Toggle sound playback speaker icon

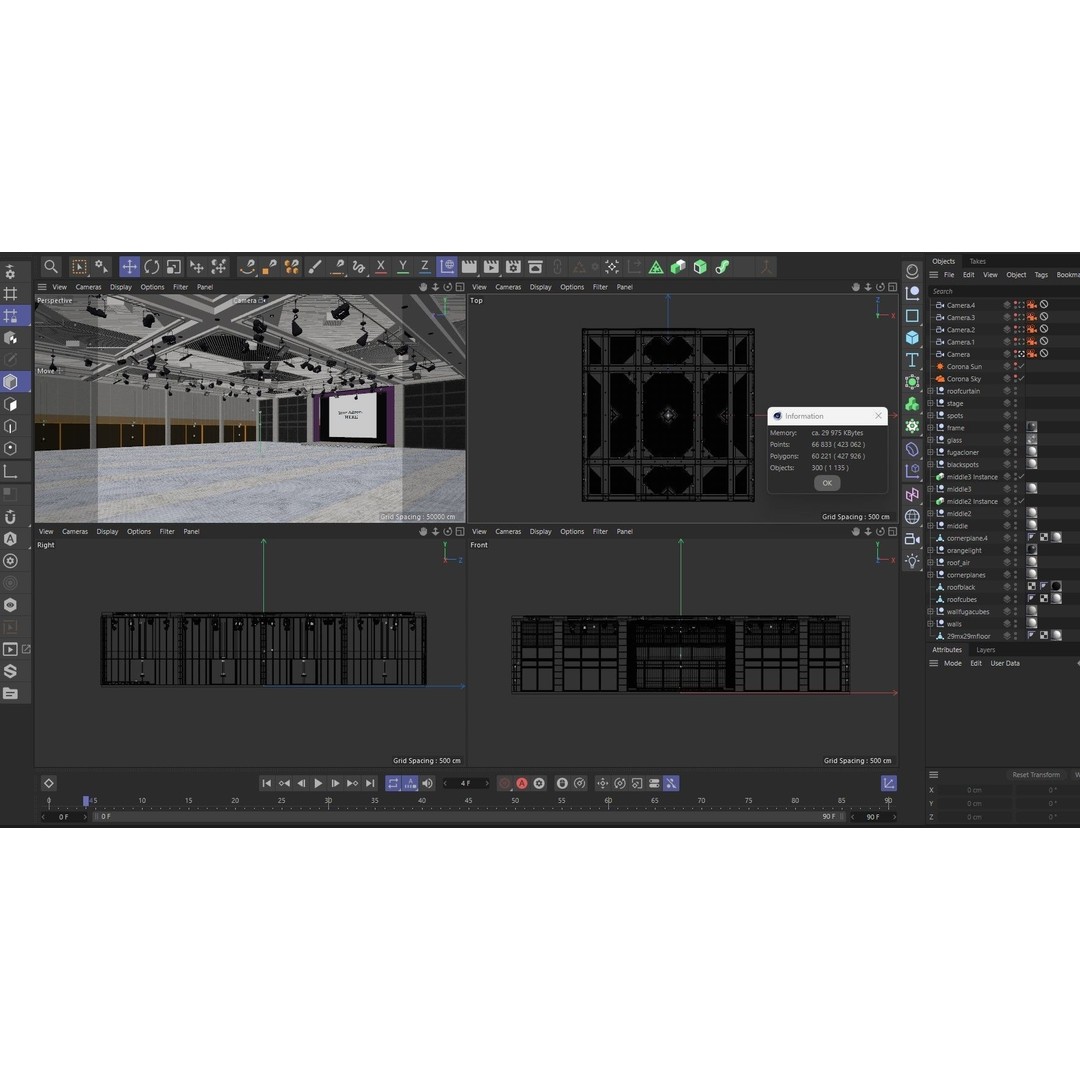click(428, 783)
